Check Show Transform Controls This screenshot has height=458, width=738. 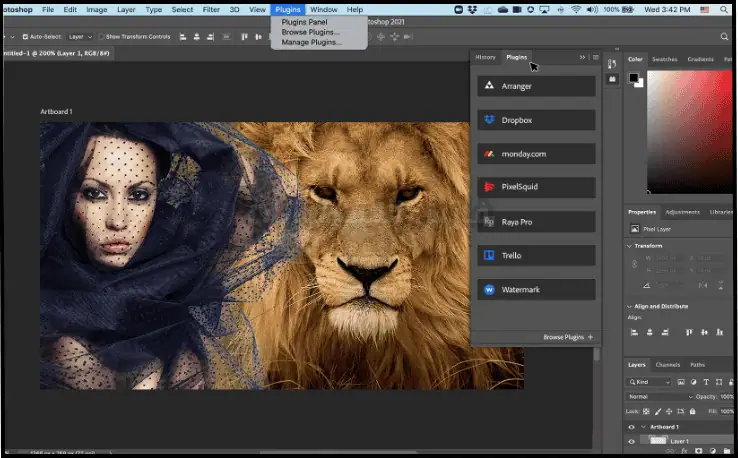click(101, 36)
